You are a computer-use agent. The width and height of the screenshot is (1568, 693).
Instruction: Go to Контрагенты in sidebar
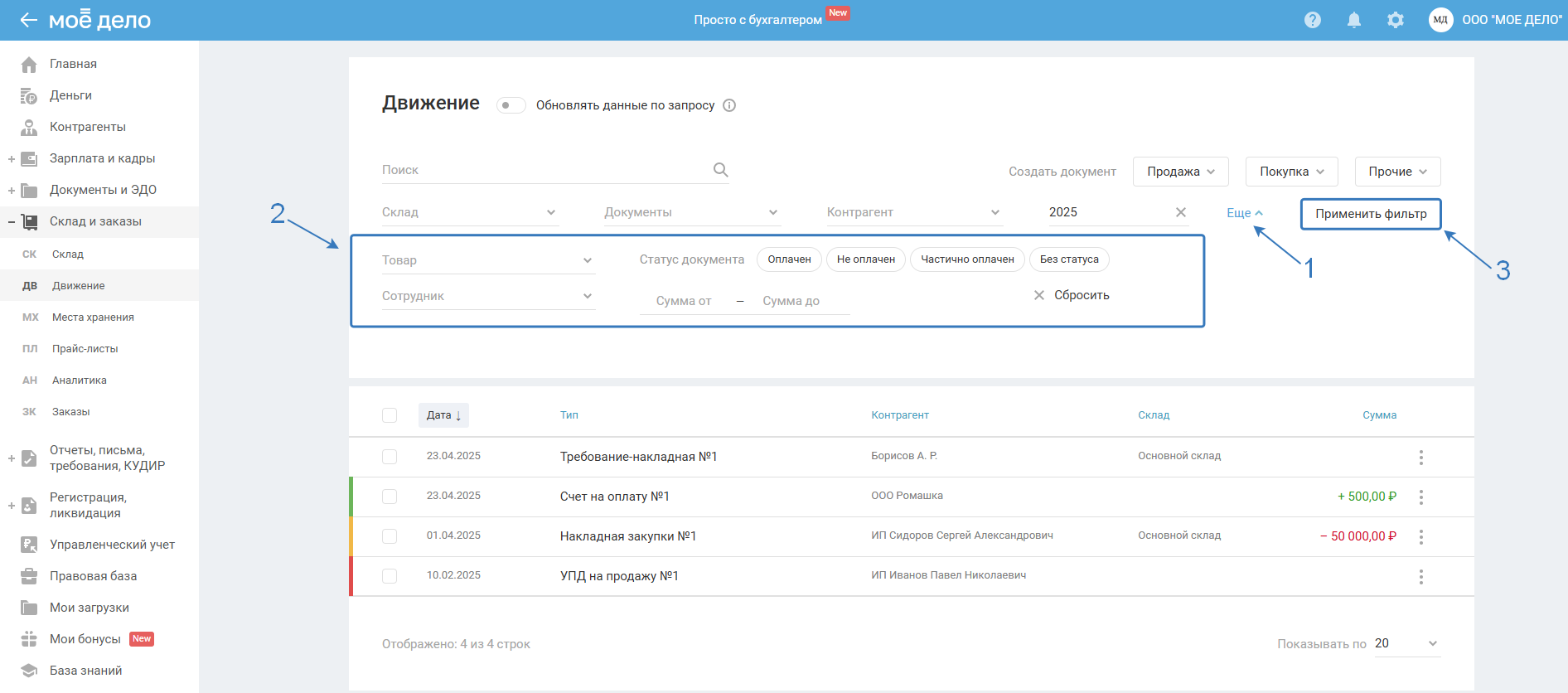[87, 127]
